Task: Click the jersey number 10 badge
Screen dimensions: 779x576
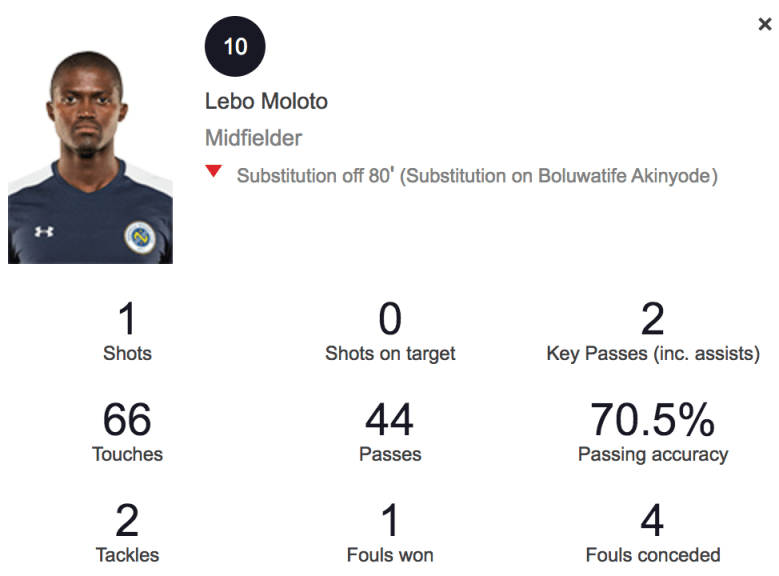Action: pos(235,47)
